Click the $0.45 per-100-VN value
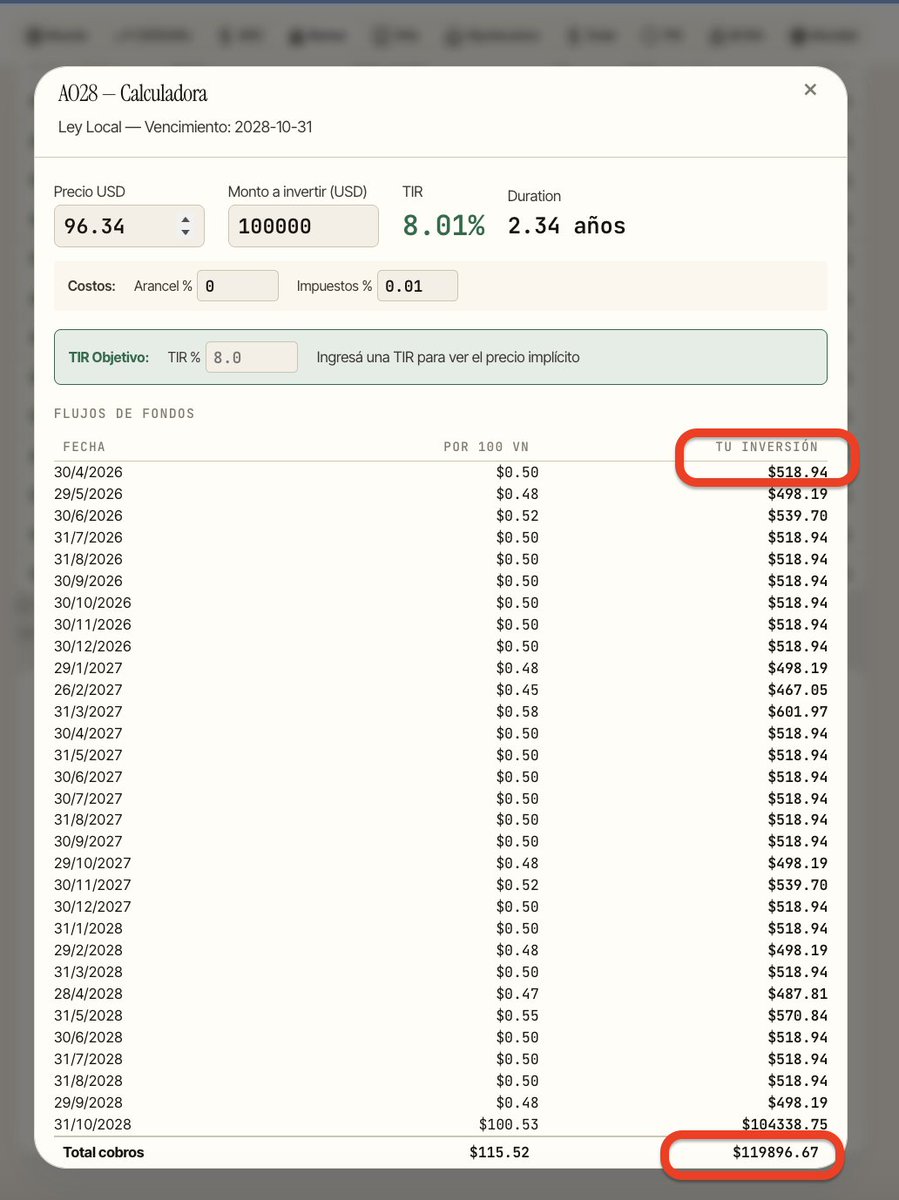This screenshot has width=899, height=1200. (x=517, y=690)
